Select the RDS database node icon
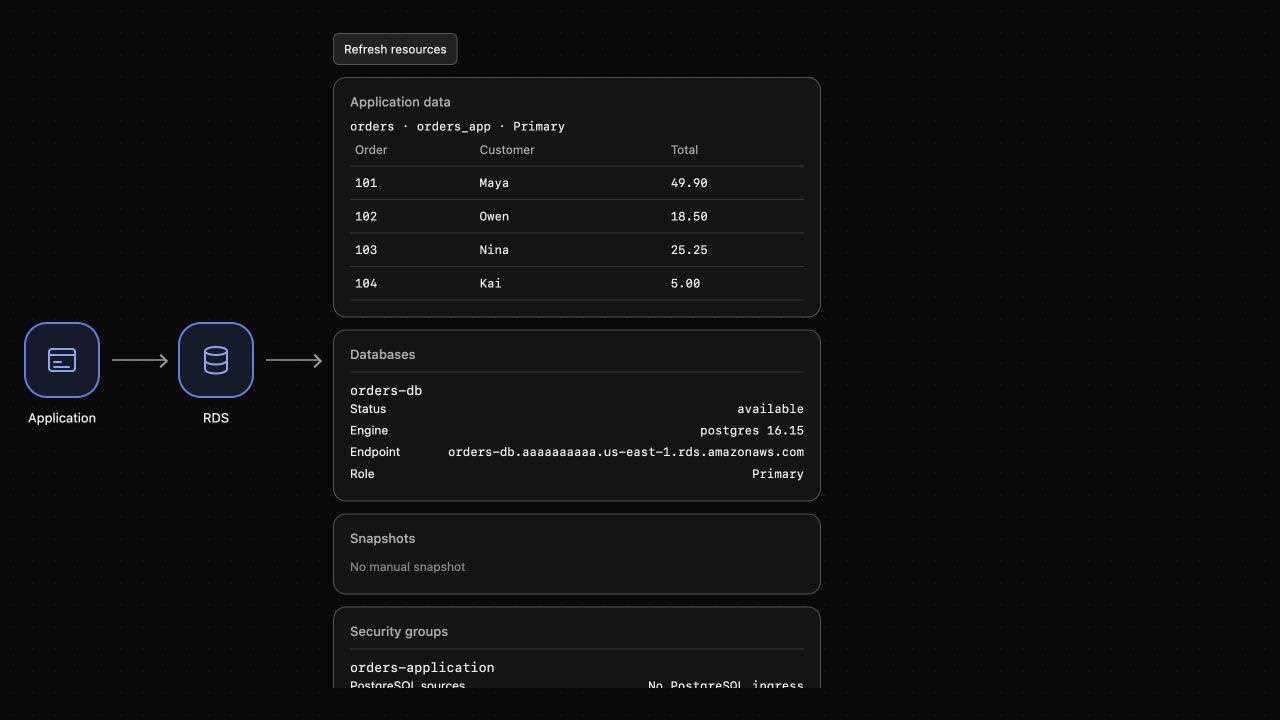The height and width of the screenshot is (720, 1280). (216, 360)
